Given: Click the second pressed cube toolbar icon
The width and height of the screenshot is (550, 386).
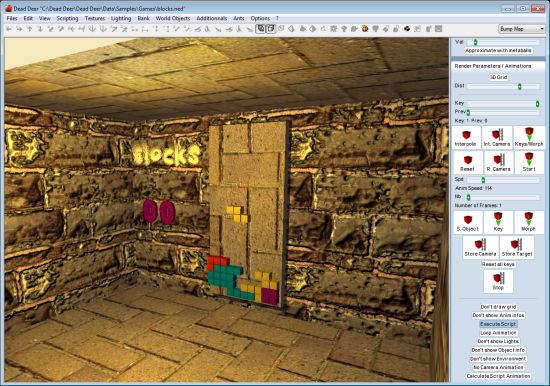Looking at the screenshot, I should 271,29.
